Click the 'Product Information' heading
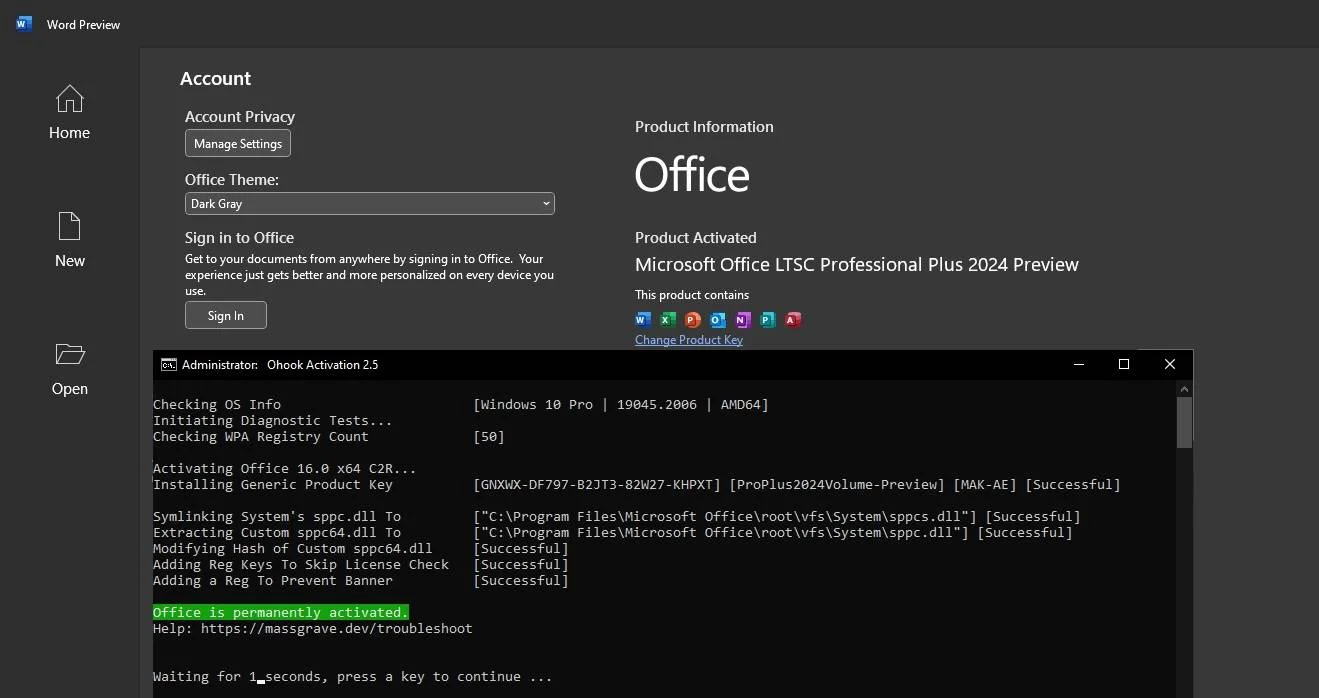Image resolution: width=1319 pixels, height=698 pixels. [704, 127]
